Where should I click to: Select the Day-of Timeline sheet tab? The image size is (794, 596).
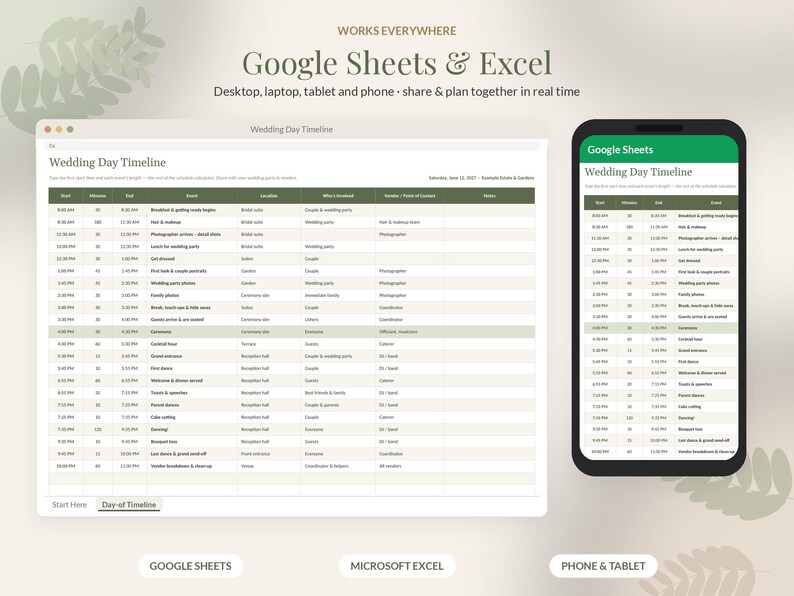point(129,505)
